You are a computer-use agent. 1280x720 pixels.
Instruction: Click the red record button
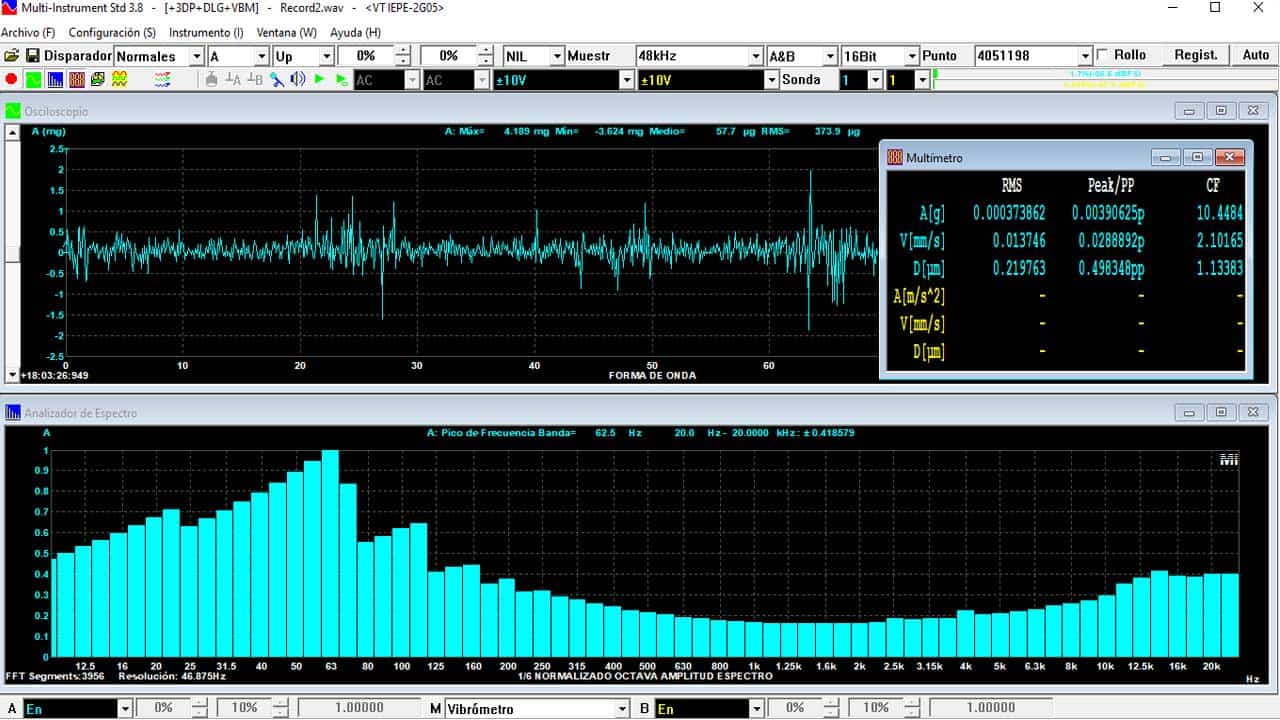click(x=11, y=79)
